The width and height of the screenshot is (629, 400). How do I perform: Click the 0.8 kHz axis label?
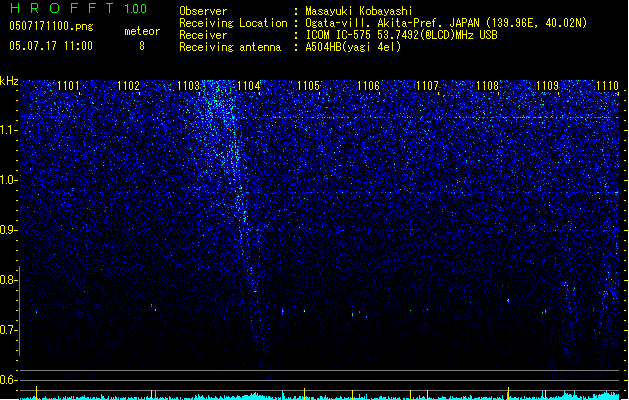[8, 280]
